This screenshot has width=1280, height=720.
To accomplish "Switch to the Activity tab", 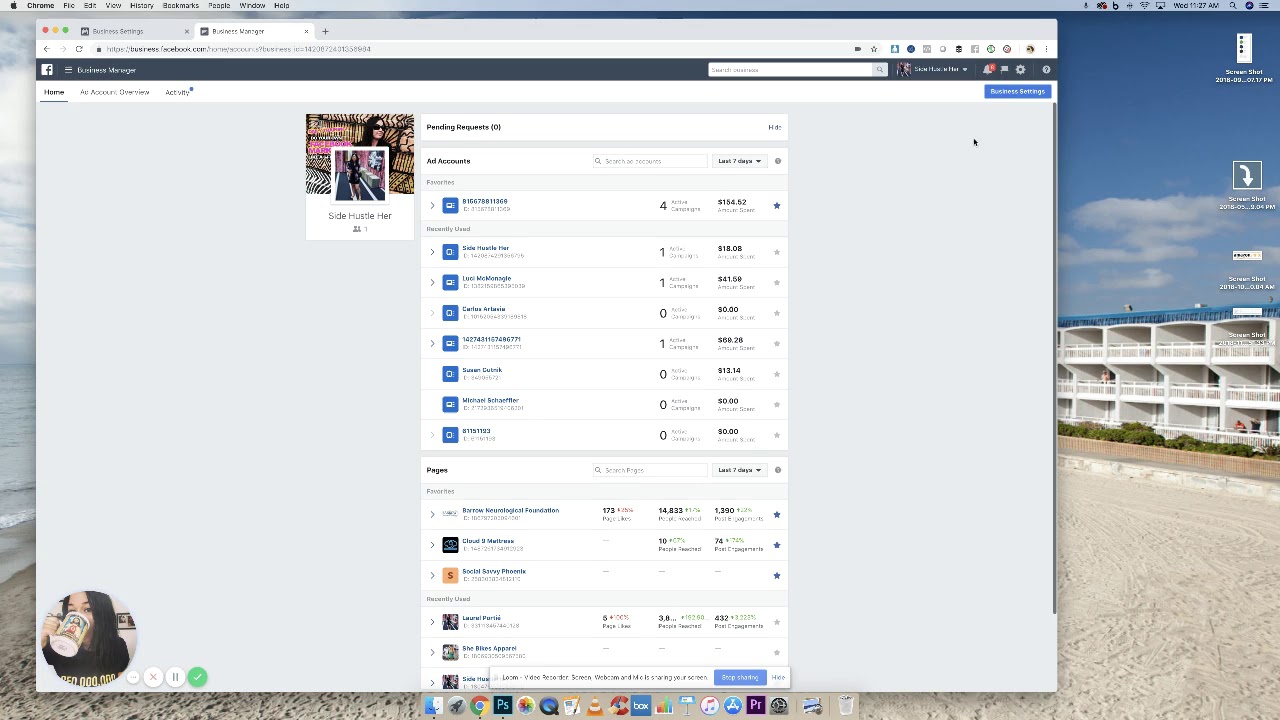I will click(x=177, y=92).
